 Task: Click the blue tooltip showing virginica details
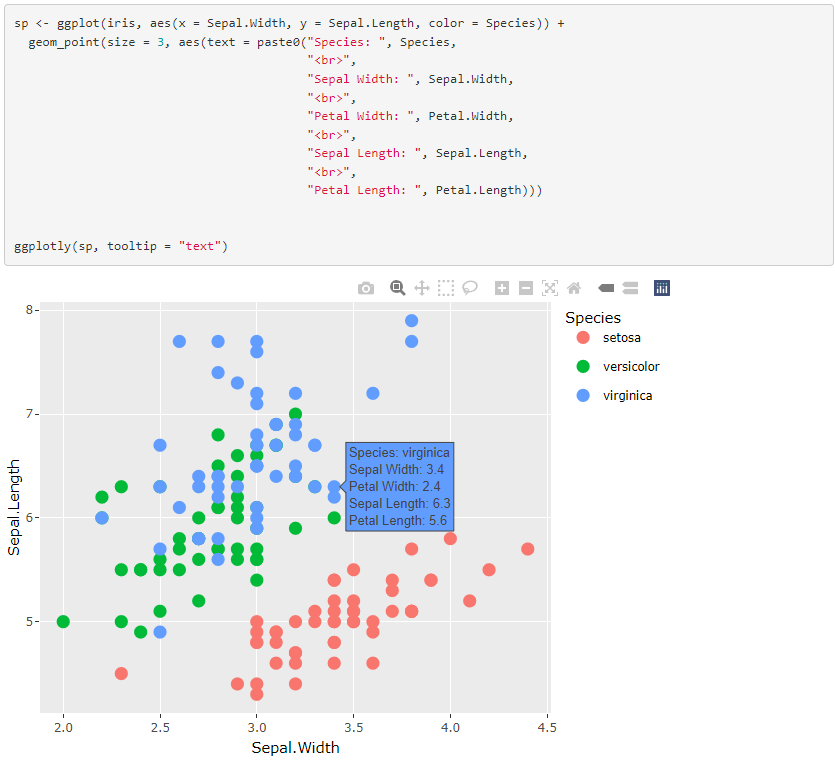pos(399,486)
